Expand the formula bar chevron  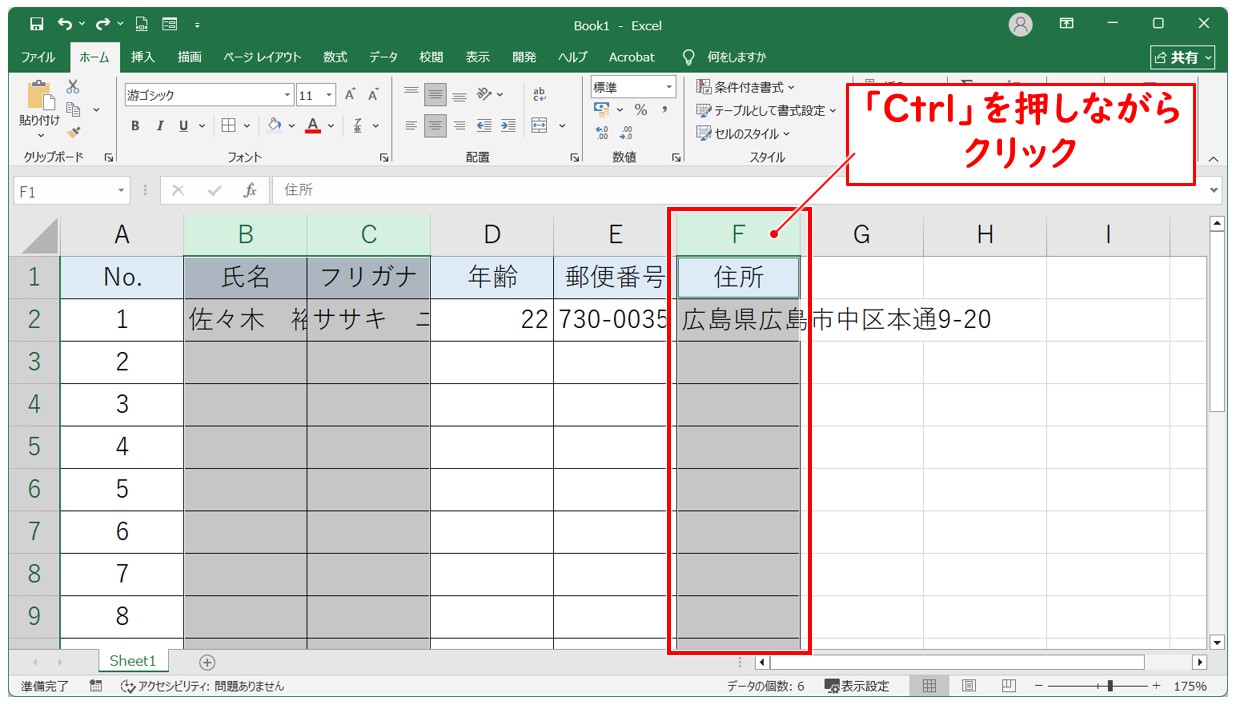pos(1215,190)
